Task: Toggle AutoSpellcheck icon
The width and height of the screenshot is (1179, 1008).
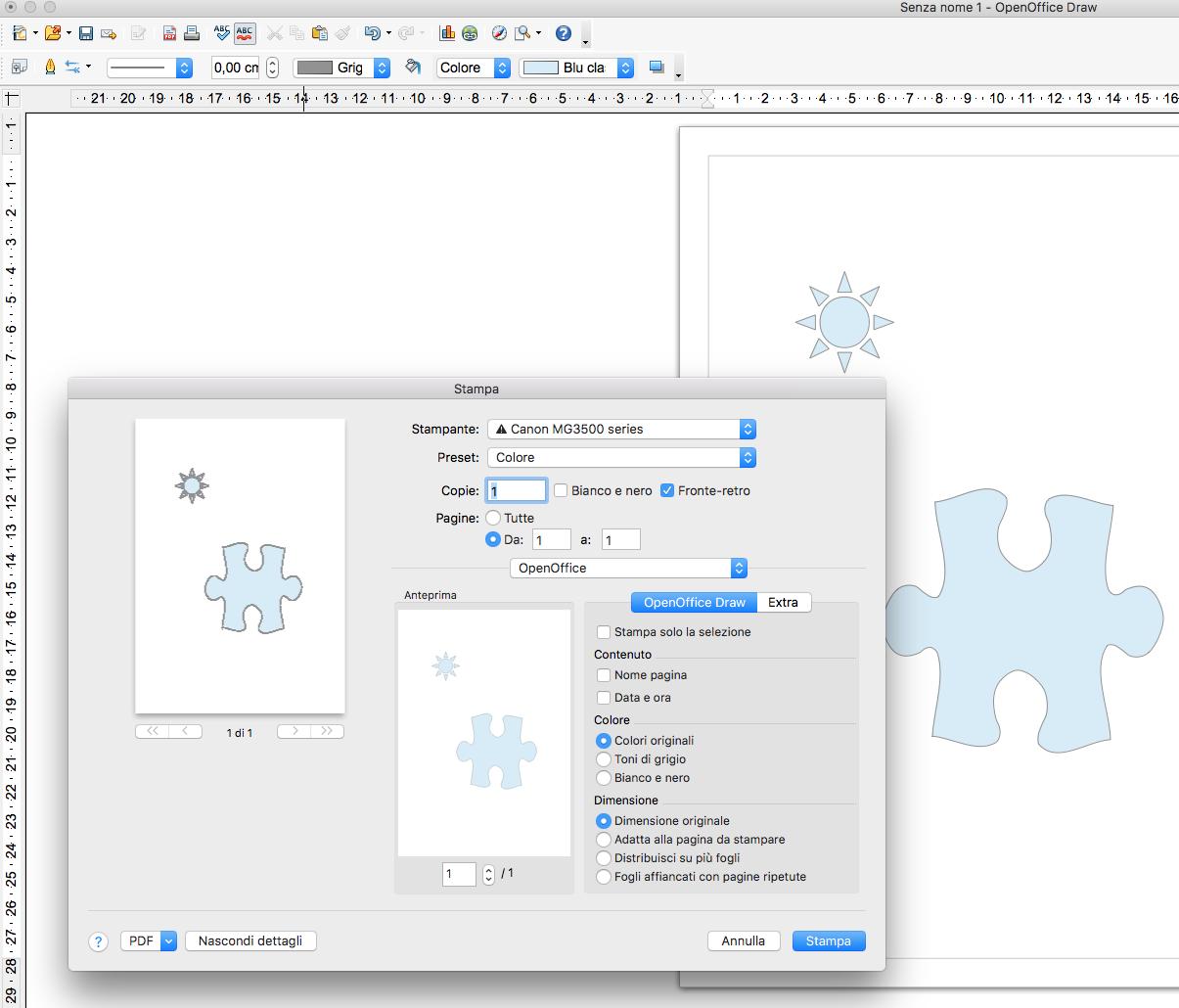Action: 245,33
